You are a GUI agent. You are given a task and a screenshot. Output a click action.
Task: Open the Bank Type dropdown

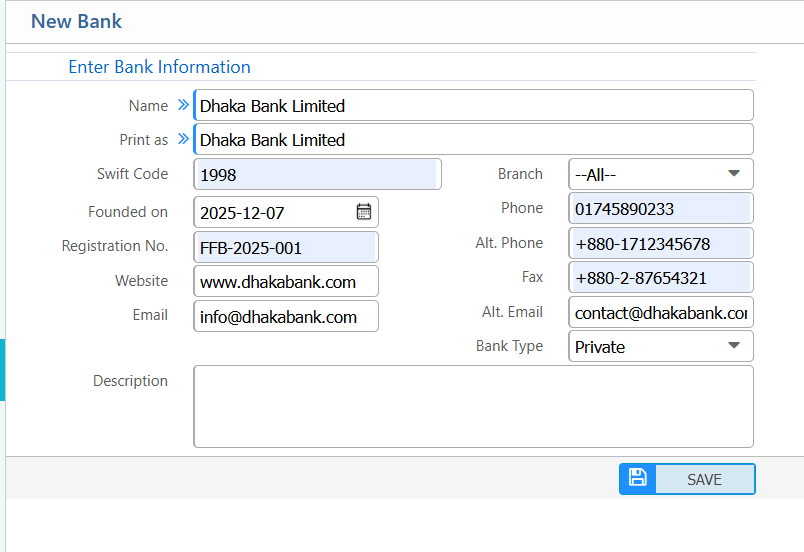coord(660,347)
